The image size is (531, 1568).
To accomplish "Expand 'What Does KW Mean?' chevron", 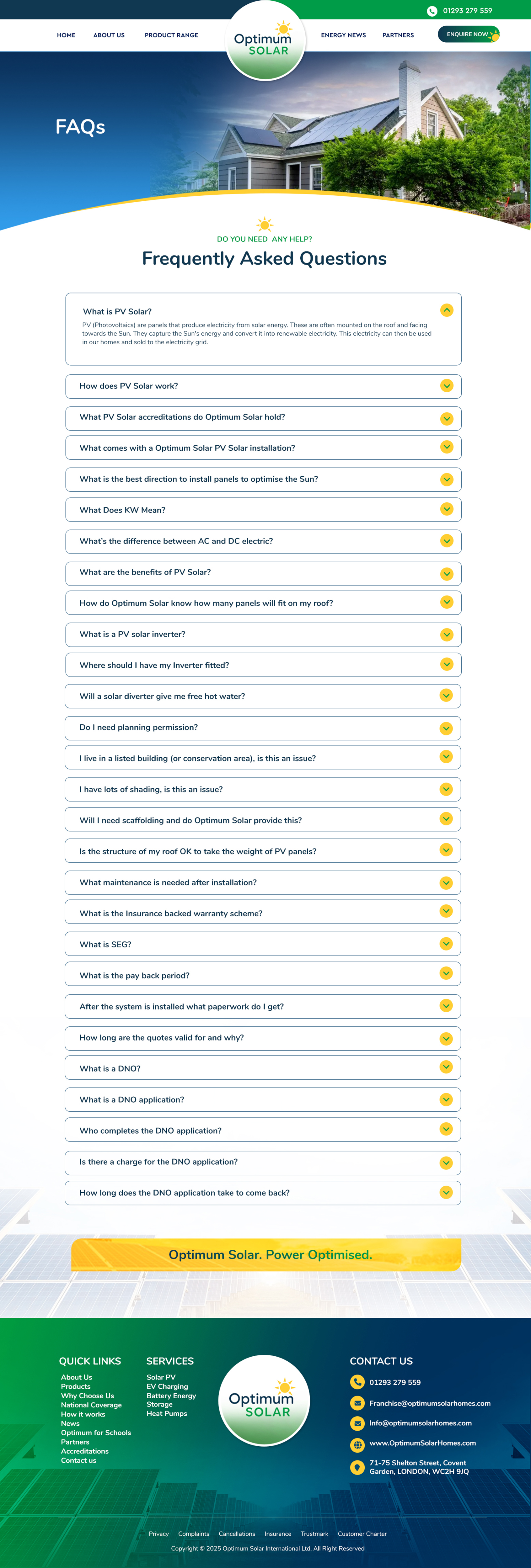I will 446,510.
